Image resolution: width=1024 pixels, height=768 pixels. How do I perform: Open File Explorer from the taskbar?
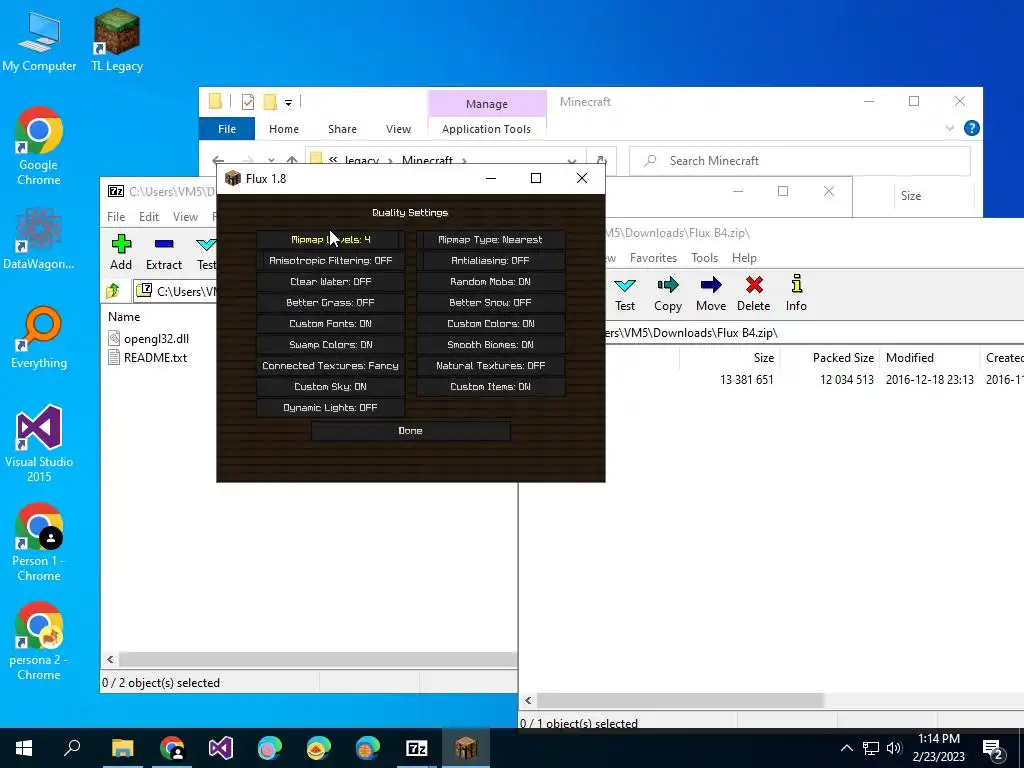[122, 748]
